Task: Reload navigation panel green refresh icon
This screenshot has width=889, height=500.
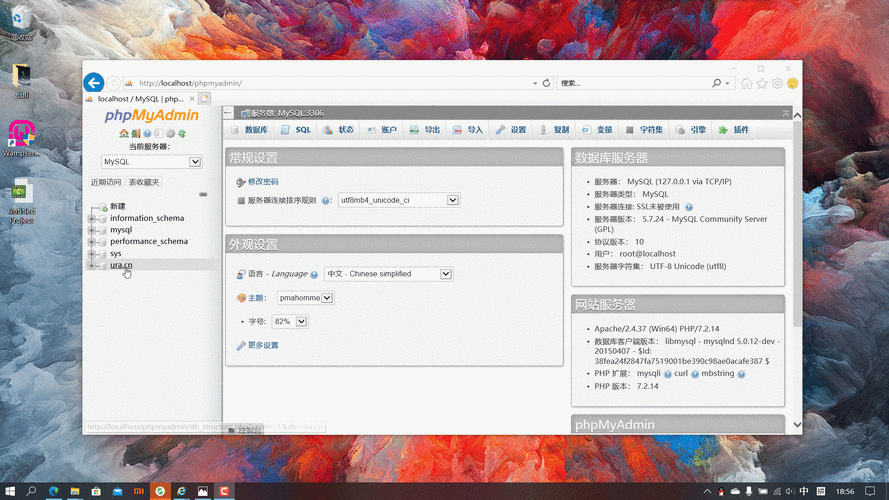Action: pyautogui.click(x=182, y=133)
